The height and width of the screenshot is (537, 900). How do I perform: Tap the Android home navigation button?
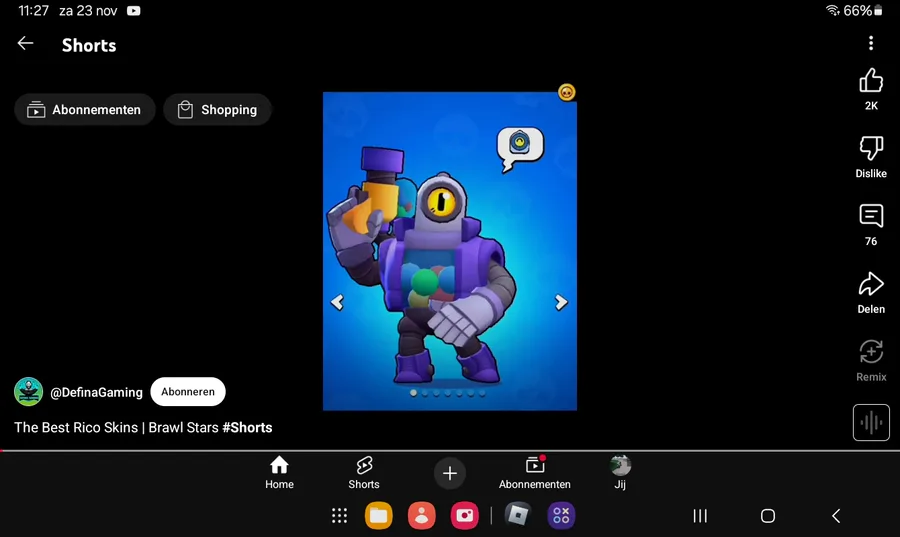[767, 516]
